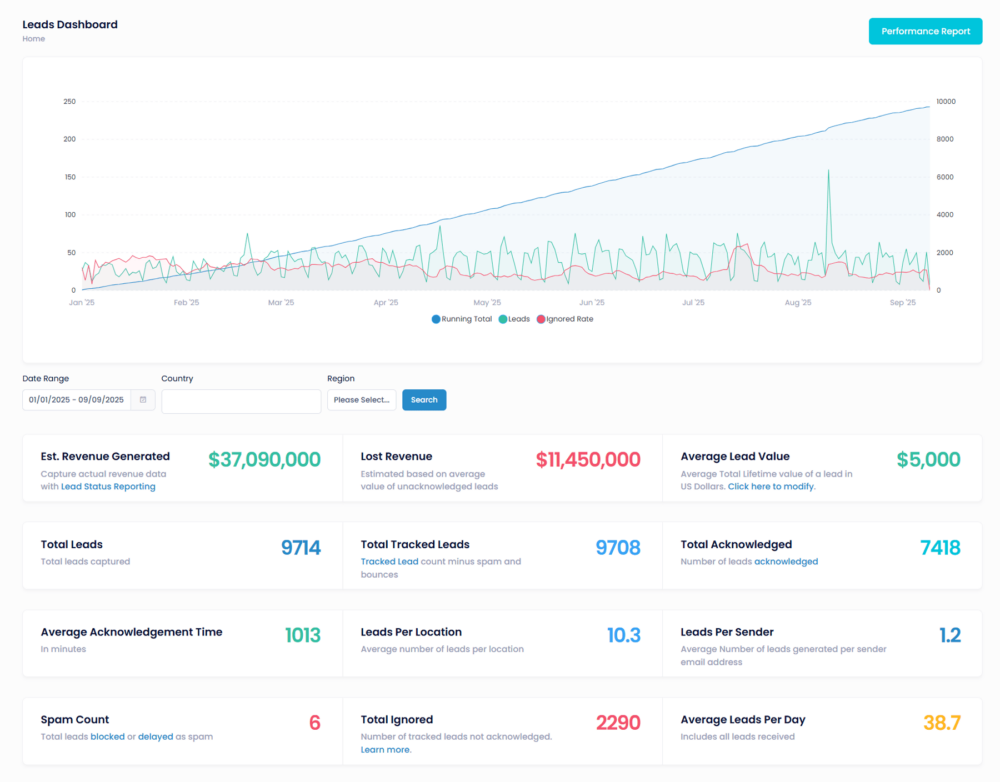Toggle Ignored Rate series in chart legend
Image resolution: width=1000 pixels, height=782 pixels.
tap(565, 319)
